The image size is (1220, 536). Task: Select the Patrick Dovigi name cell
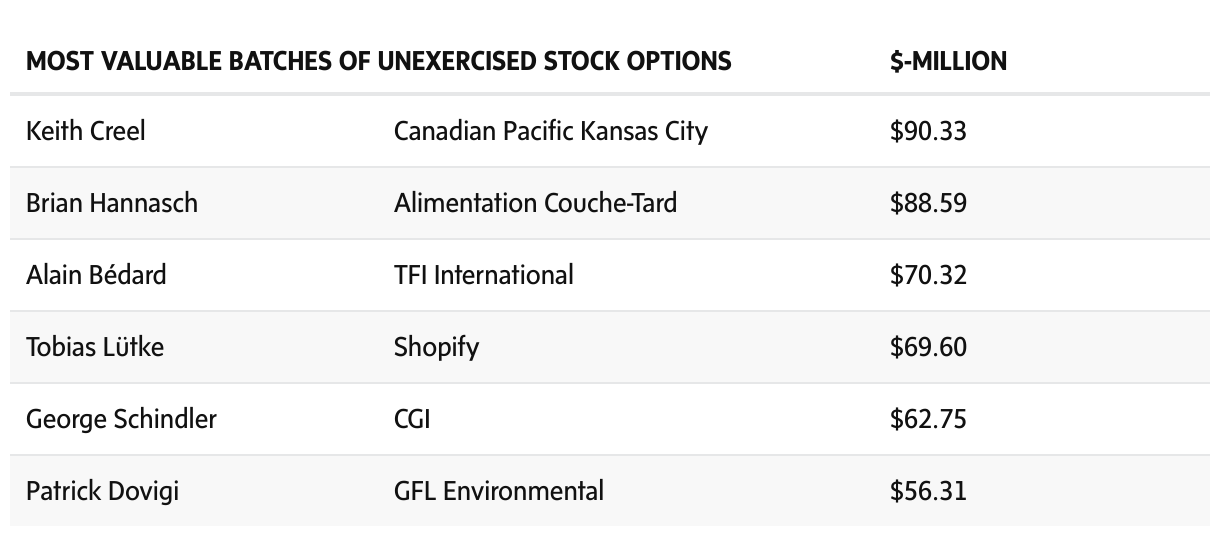coord(102,491)
